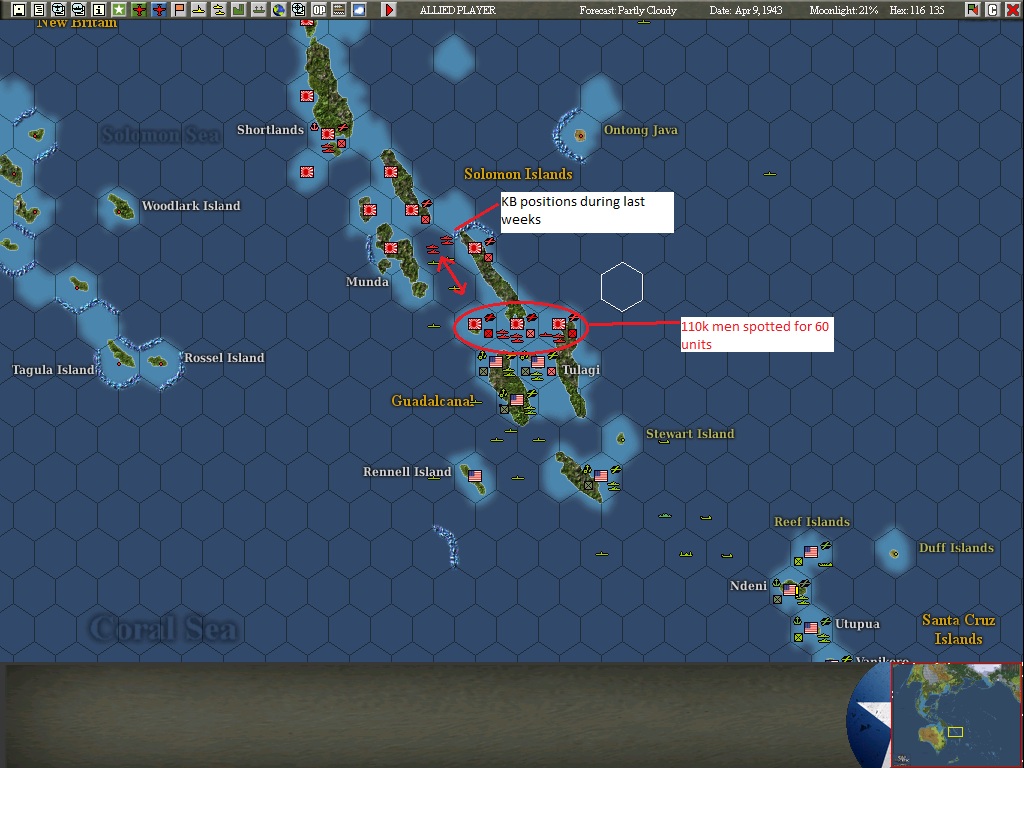Click the second ship box toolbar icon

(78, 10)
